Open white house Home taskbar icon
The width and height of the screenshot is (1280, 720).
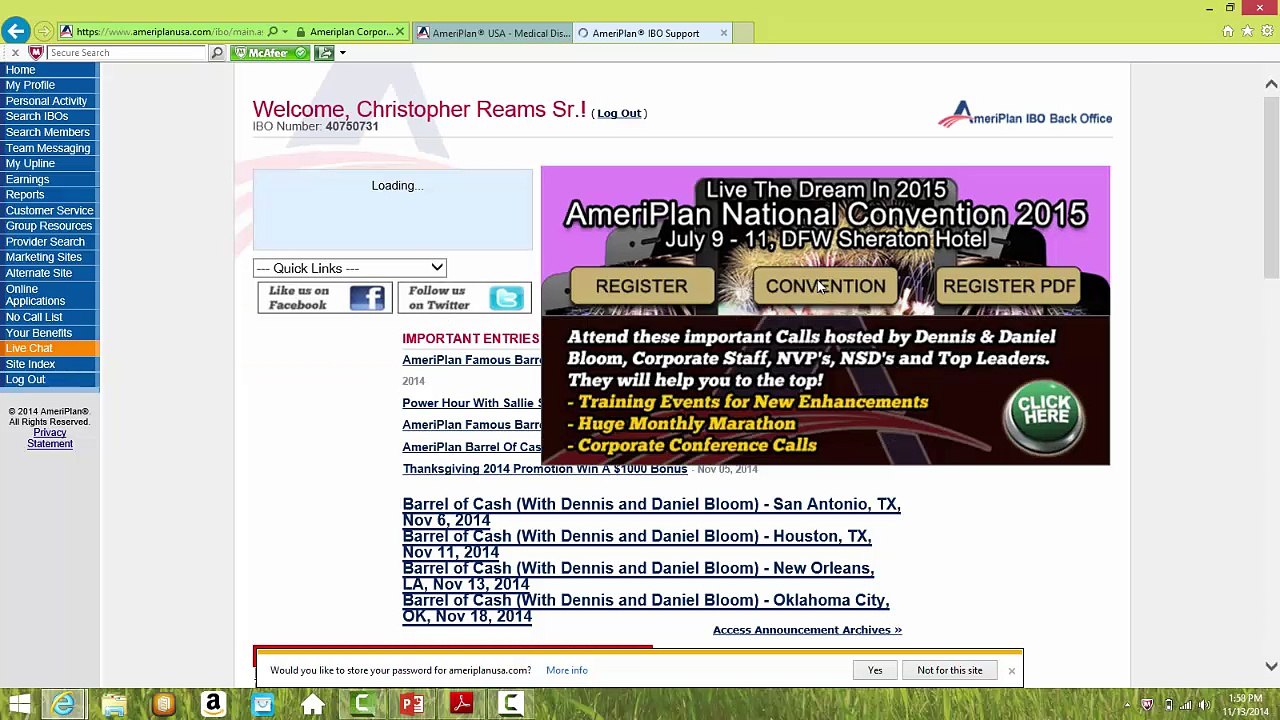point(313,705)
